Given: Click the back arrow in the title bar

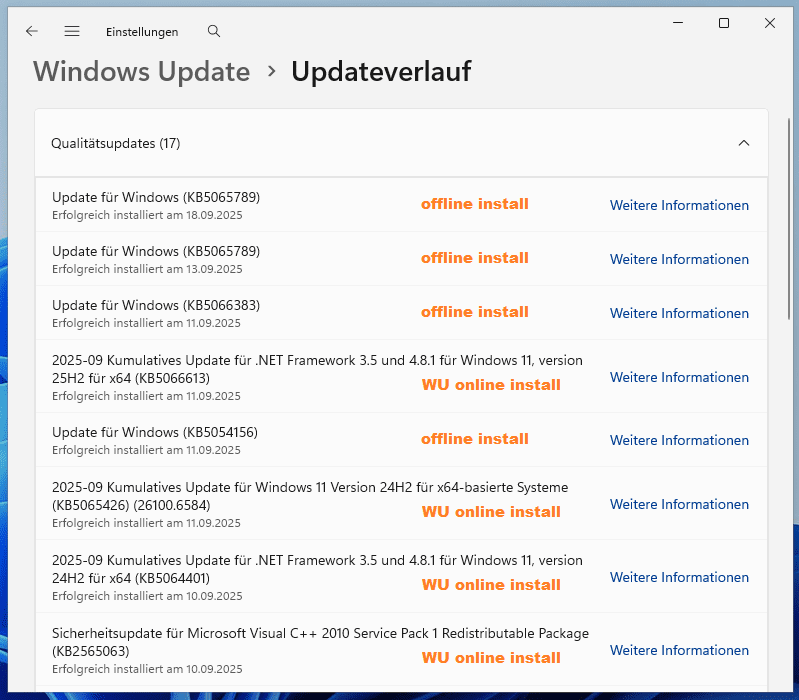Looking at the screenshot, I should (32, 31).
